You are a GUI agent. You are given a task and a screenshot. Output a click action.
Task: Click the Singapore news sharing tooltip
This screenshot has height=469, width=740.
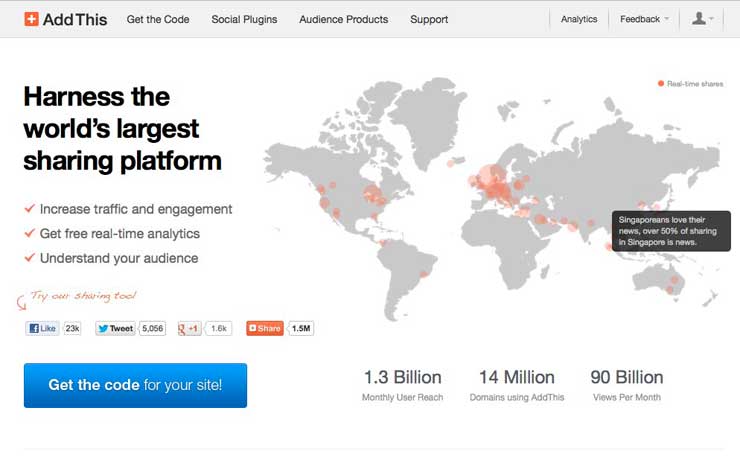[671, 231]
